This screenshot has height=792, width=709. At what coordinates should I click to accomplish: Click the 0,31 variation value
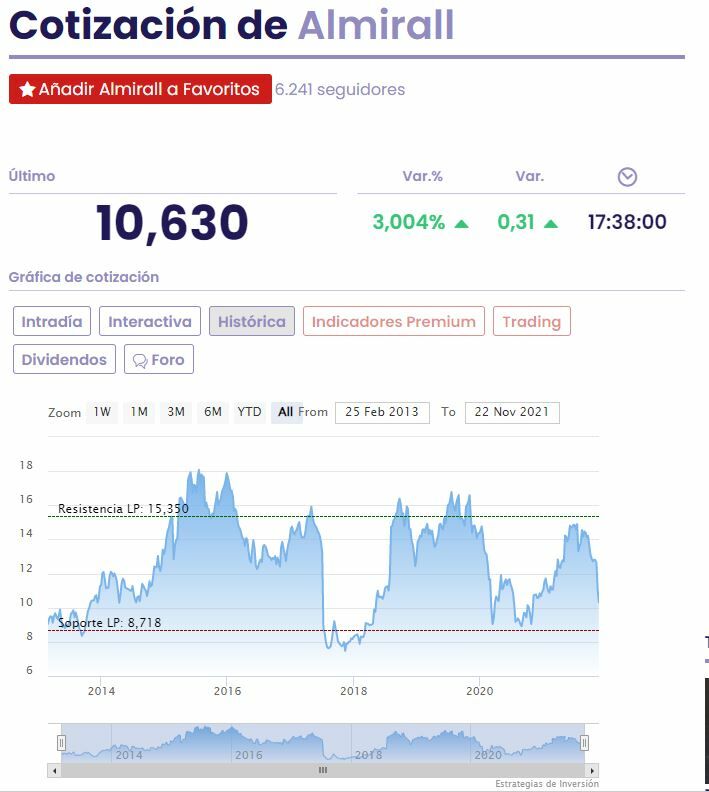[x=516, y=222]
